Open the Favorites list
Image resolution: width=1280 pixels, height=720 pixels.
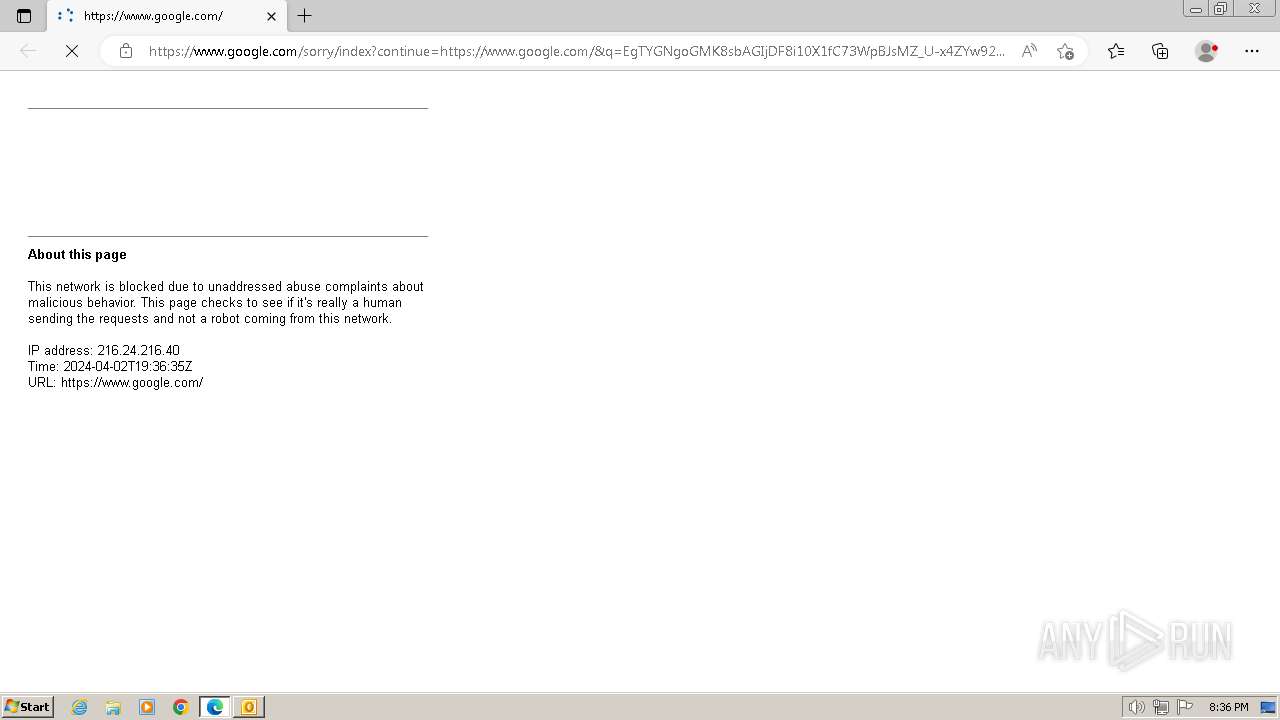click(1116, 51)
